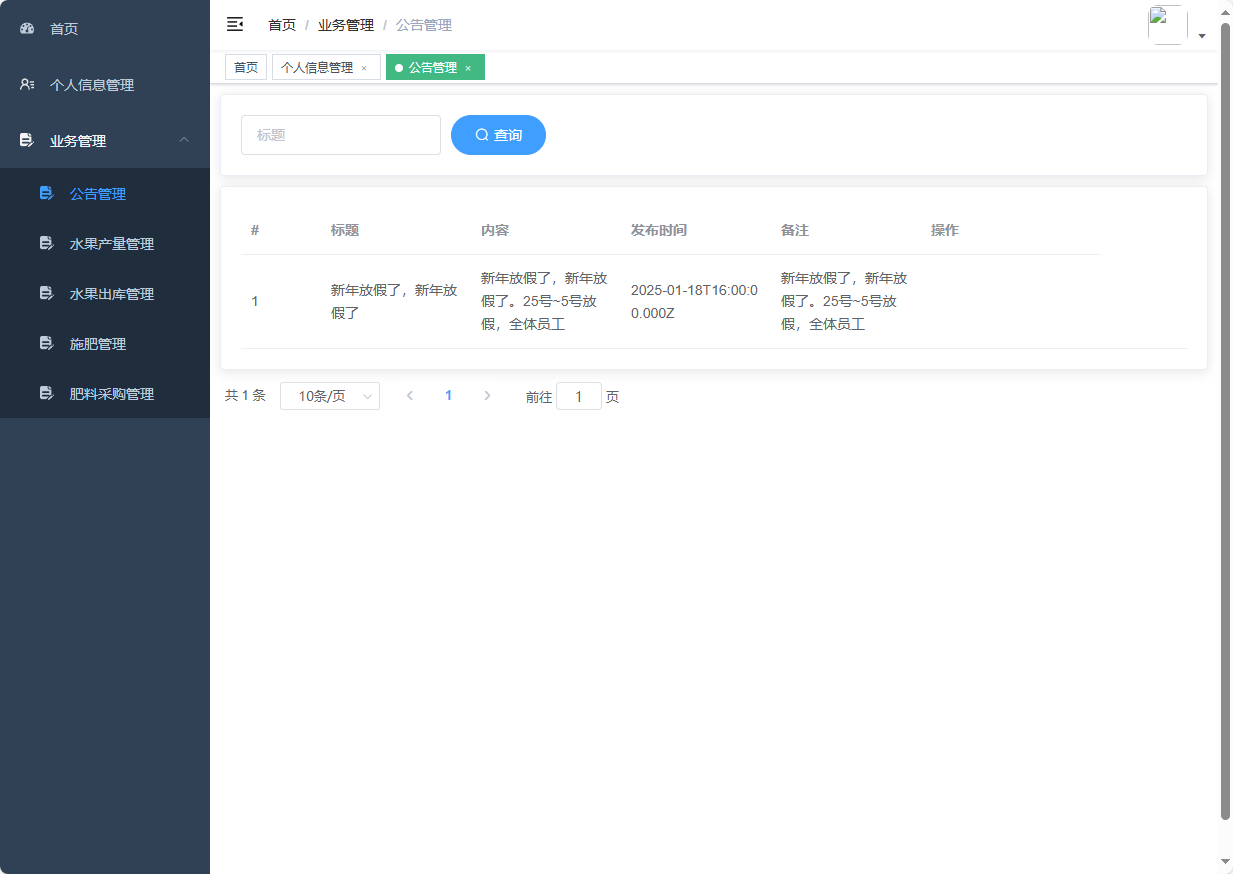Select the 公告管理 menu icon
This screenshot has width=1233, height=874.
click(x=46, y=193)
